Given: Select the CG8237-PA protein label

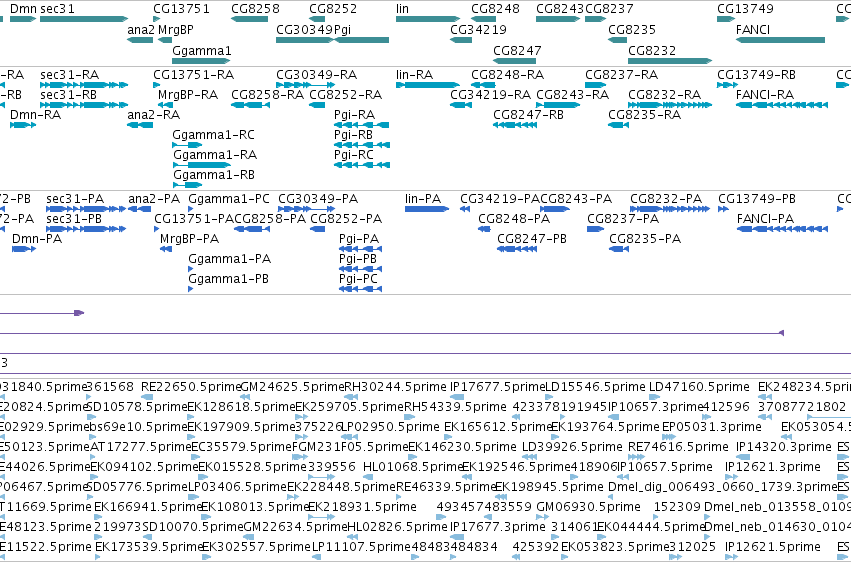Looking at the screenshot, I should tap(623, 219).
